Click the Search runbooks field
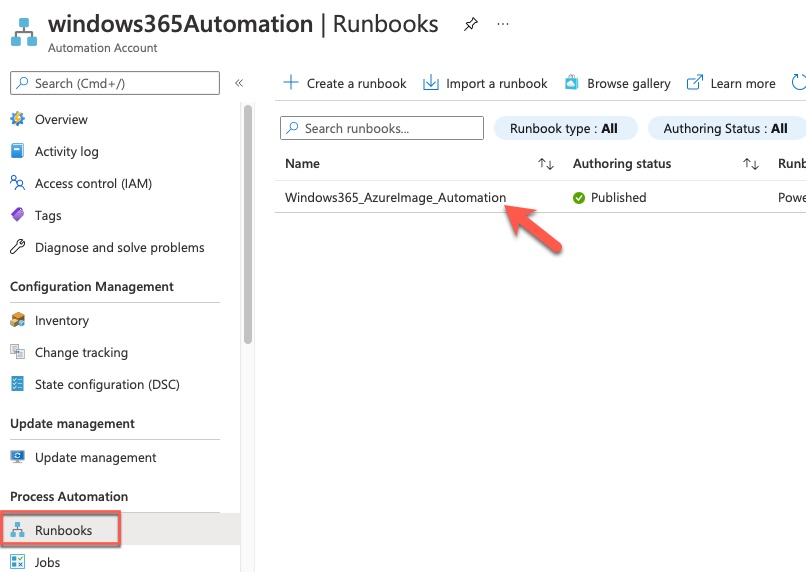The image size is (806, 572). 382,128
